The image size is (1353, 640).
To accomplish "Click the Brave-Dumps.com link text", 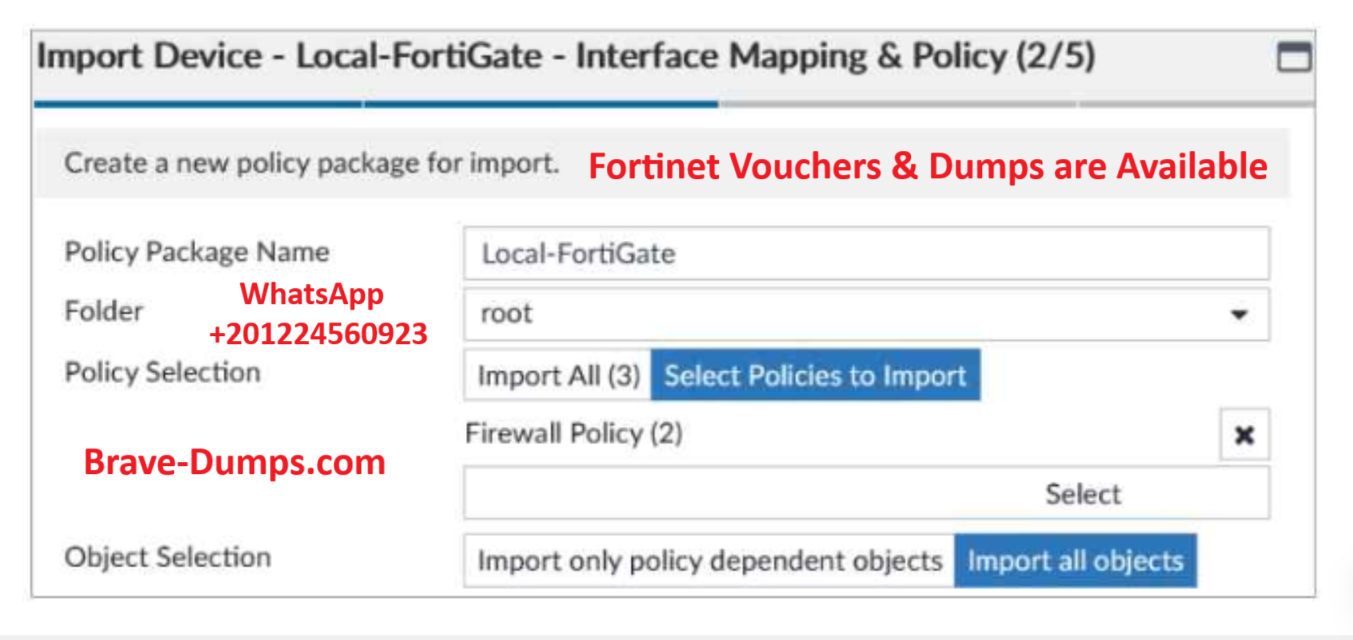I will (234, 462).
